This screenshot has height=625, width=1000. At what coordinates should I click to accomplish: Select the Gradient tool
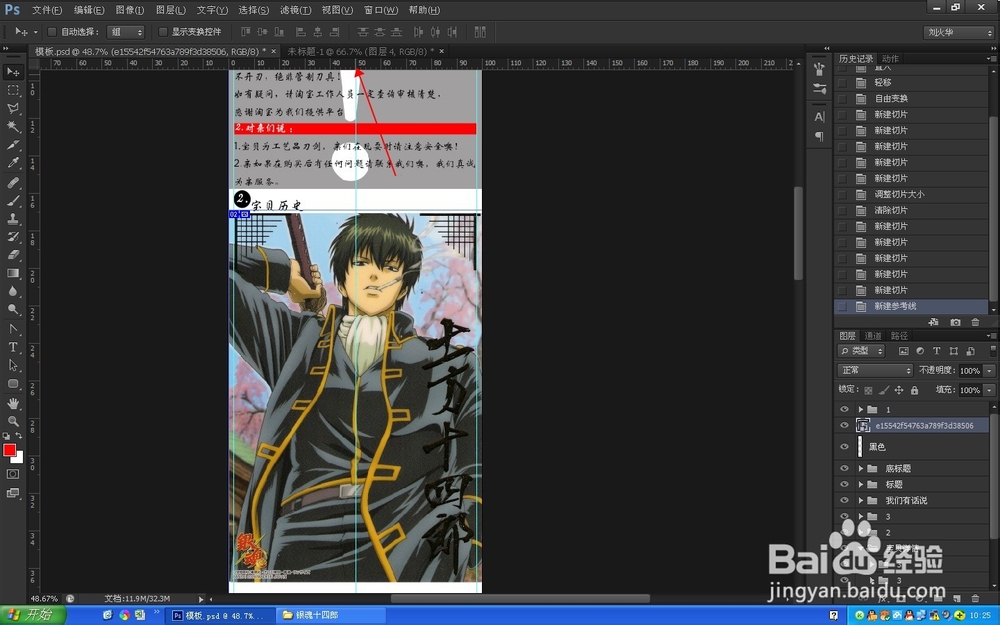point(13,273)
